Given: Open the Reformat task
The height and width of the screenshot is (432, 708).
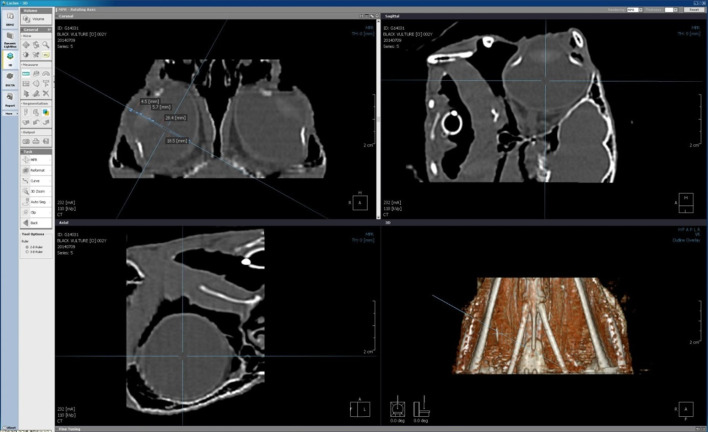Looking at the screenshot, I should point(36,170).
